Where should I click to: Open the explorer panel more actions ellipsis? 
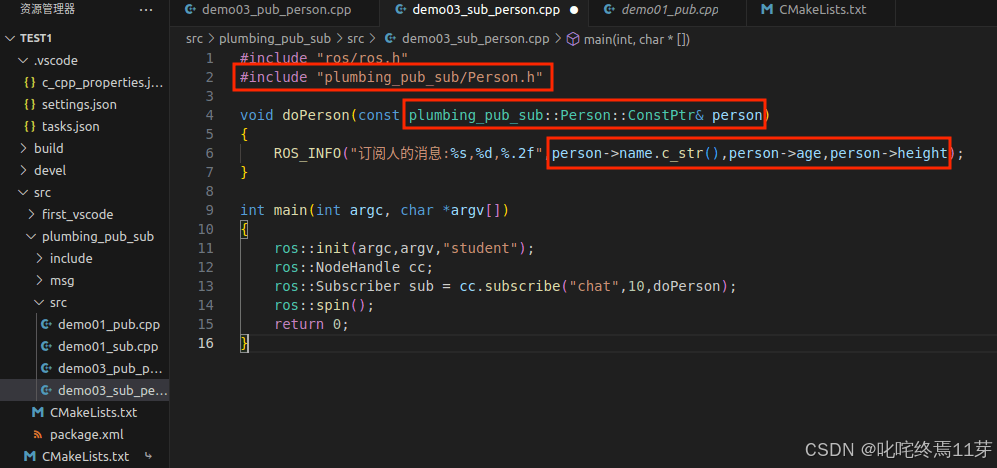146,10
